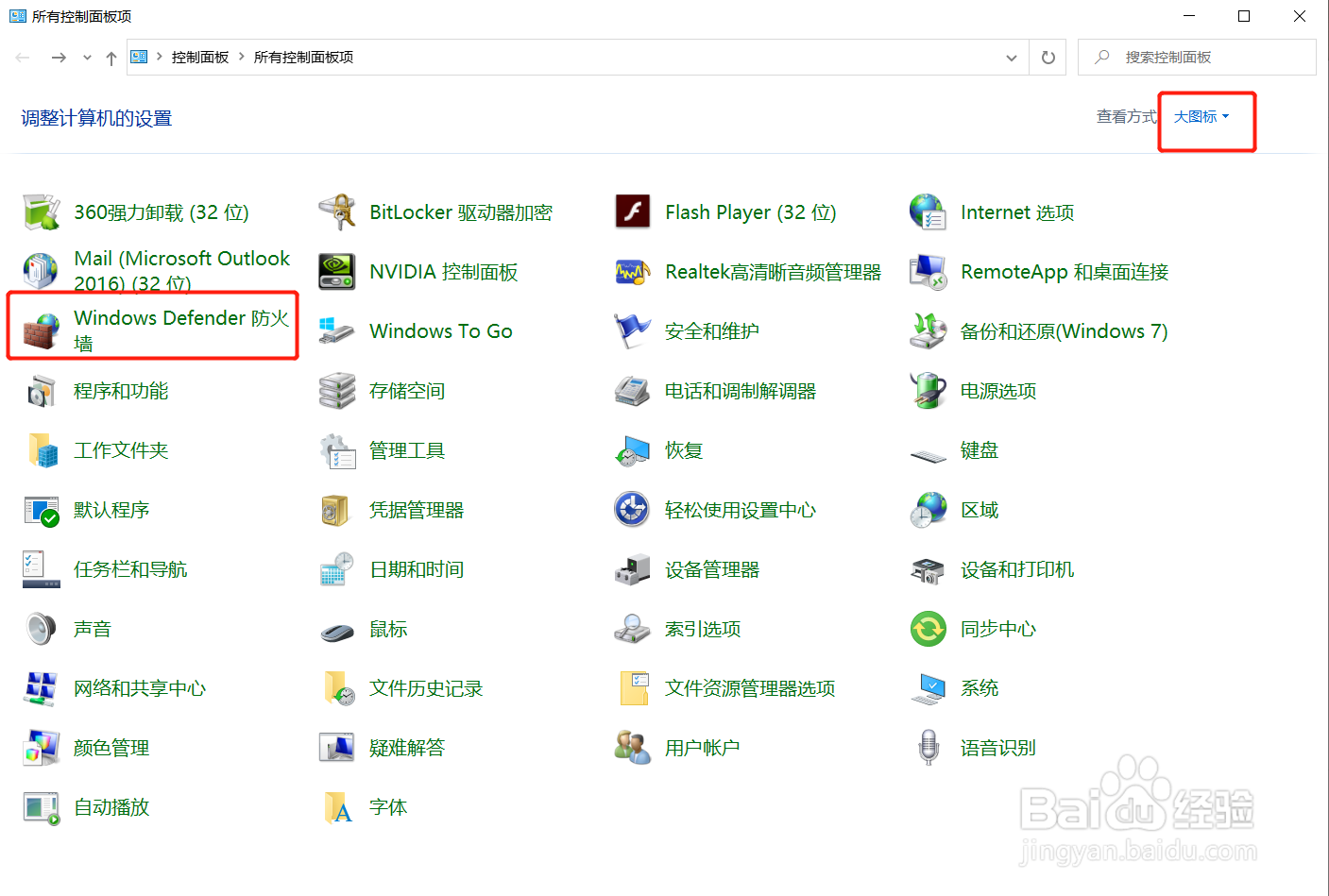Open the Realtek audio manager icon
1329x896 pixels.
(x=632, y=272)
